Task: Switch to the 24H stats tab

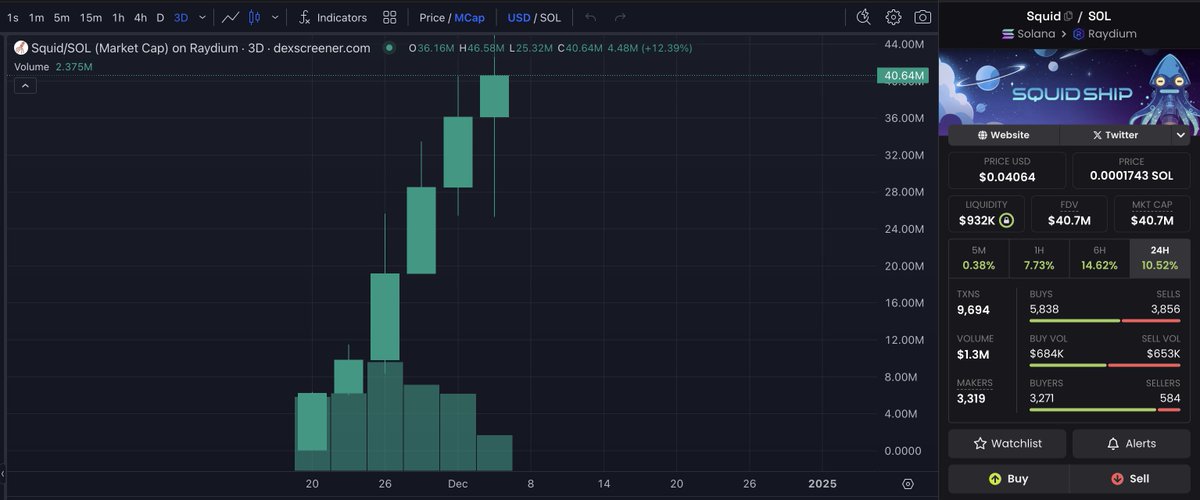Action: click(x=1160, y=258)
